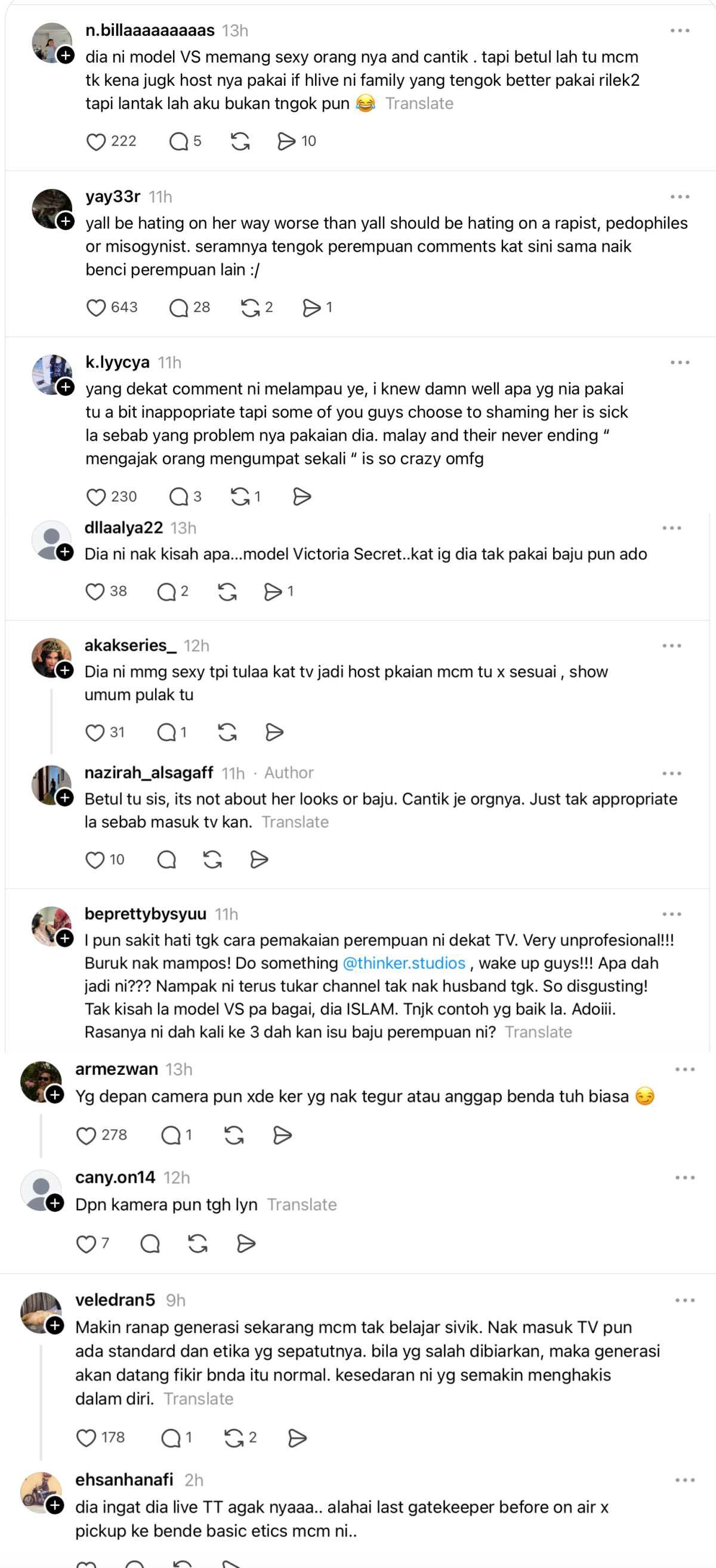Open more options for beprettybysyuu comment

(x=672, y=914)
